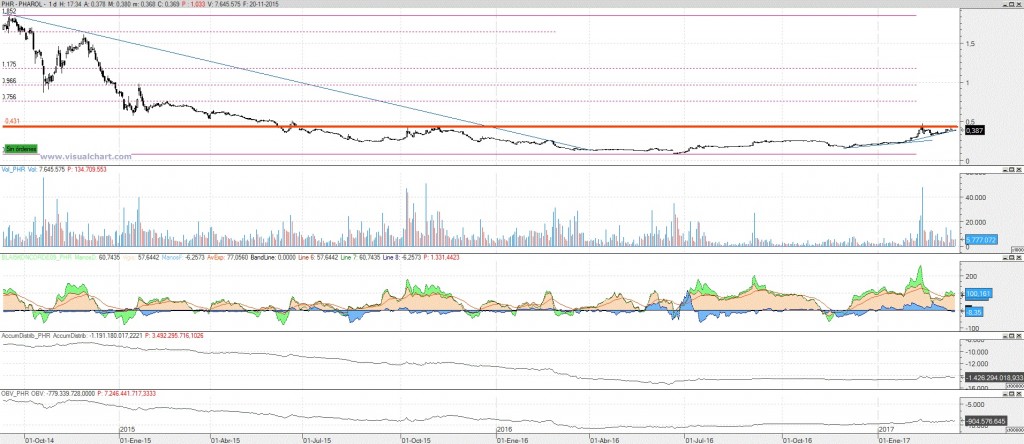Click the green 'Sin órdenes' label

[18, 148]
